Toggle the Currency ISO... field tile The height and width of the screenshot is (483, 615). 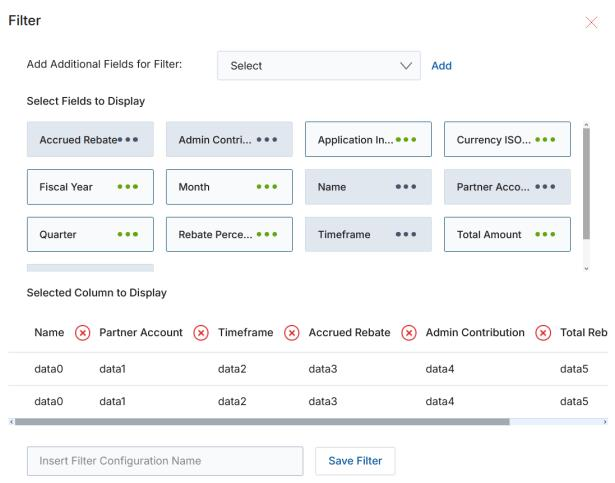[507, 139]
